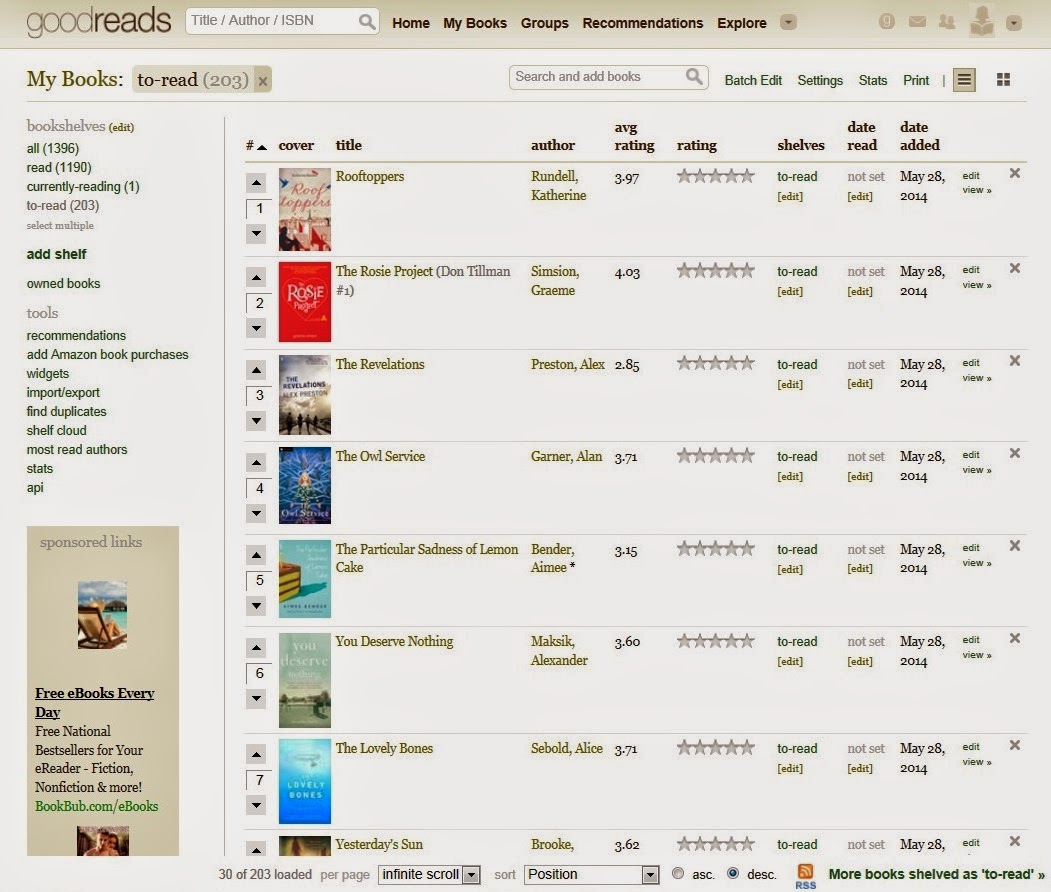1051x892 pixels.
Task: Open the Explore menu dropdown arrow
Action: pos(788,23)
